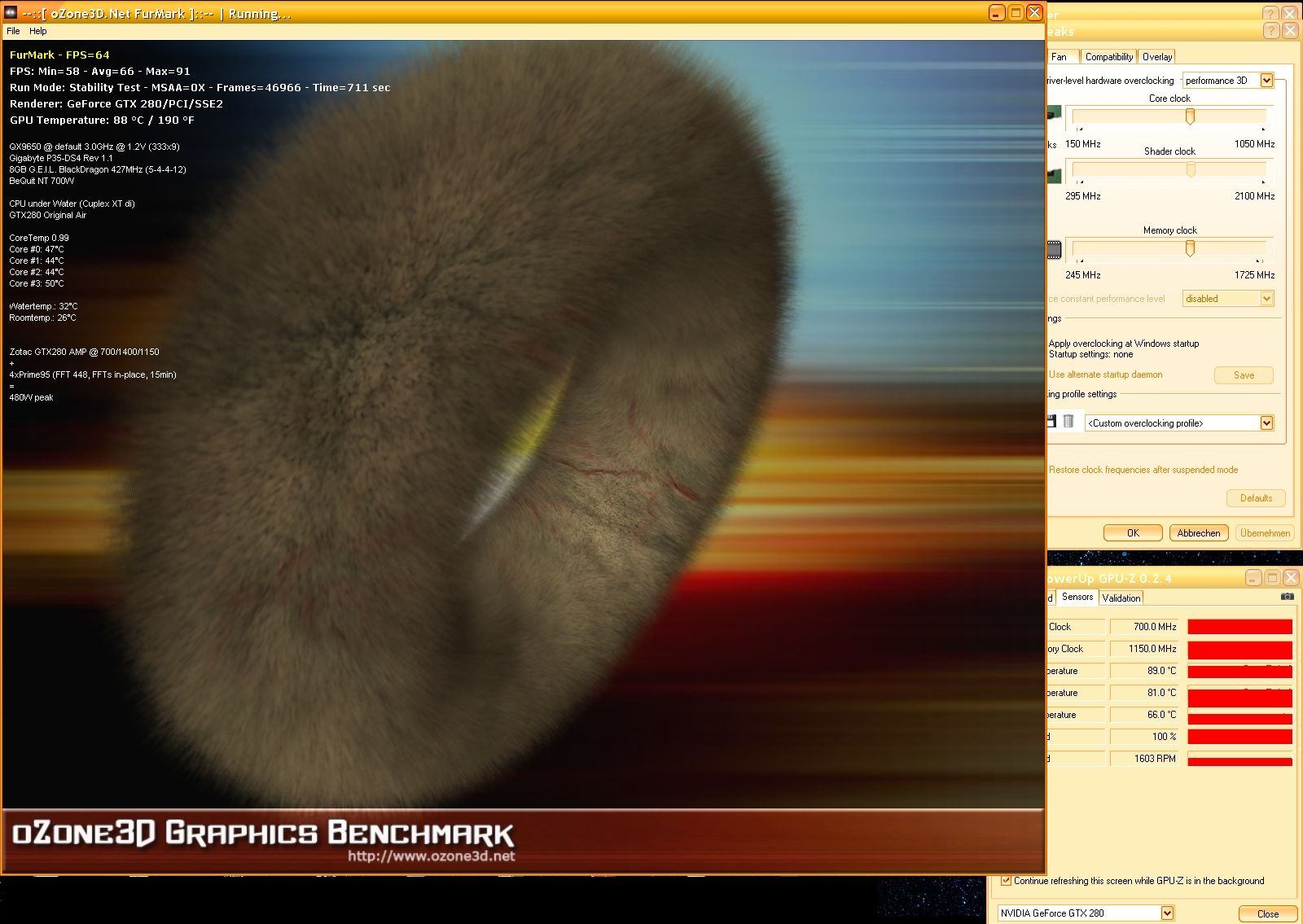The height and width of the screenshot is (924, 1303).
Task: Click the Abbrechen button
Action: tap(1199, 533)
